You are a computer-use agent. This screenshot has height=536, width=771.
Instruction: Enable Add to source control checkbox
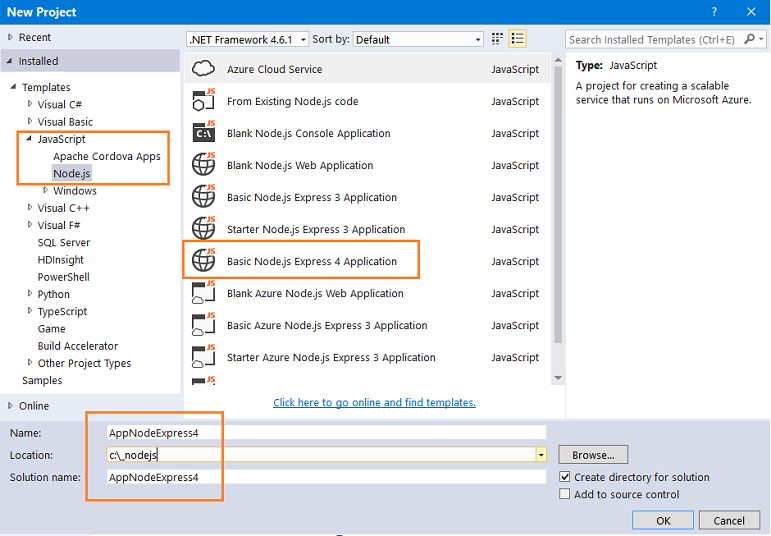(x=564, y=494)
